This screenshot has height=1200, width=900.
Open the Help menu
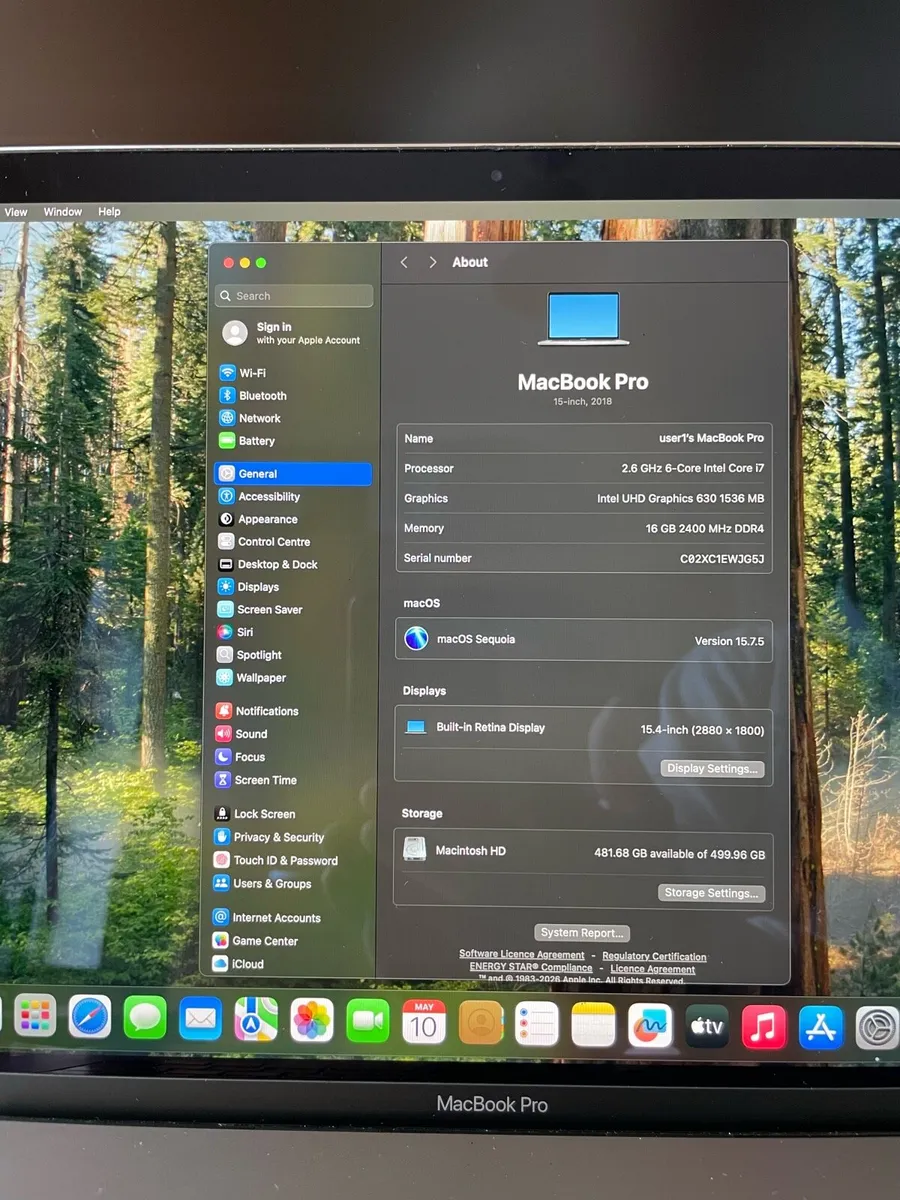109,212
